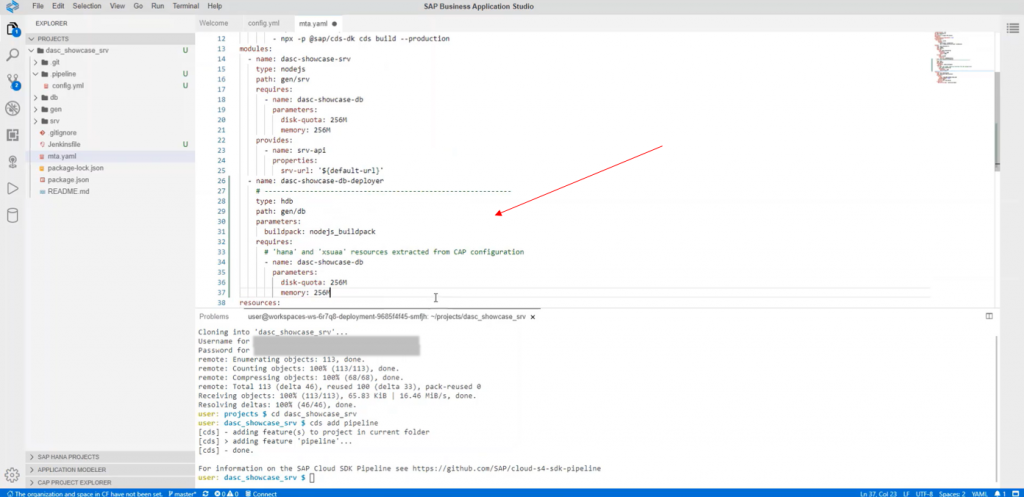Expand the gen folder
The width and height of the screenshot is (1024, 497).
pyautogui.click(x=110, y=109)
